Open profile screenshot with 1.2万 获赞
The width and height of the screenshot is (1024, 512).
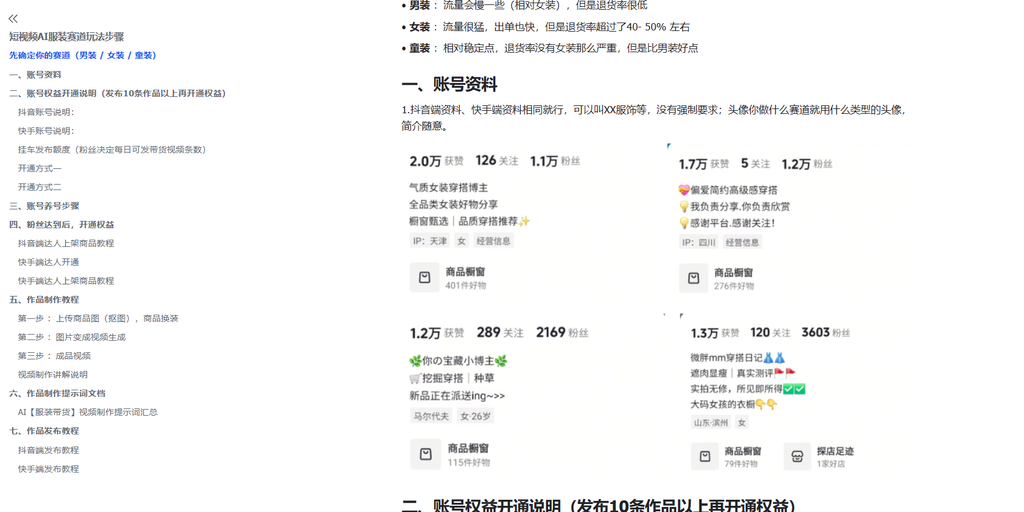[x=532, y=396]
